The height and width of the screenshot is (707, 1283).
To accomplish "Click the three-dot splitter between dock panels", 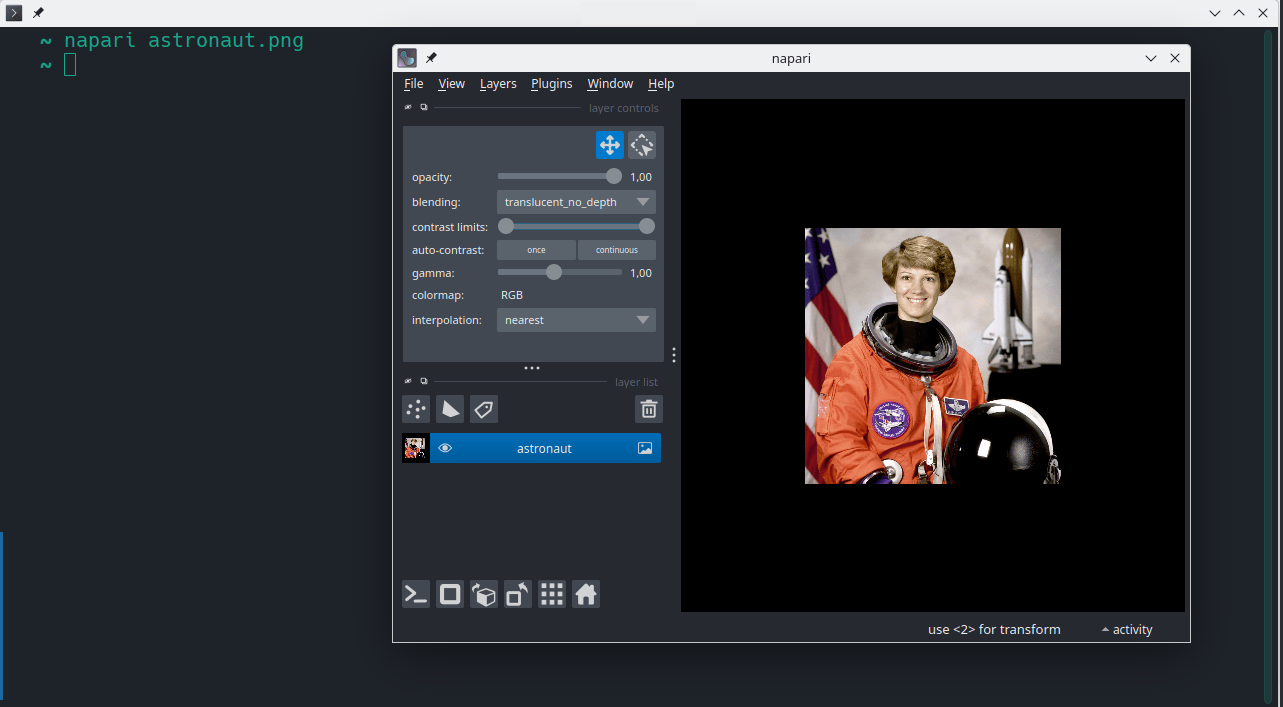I will pos(532,368).
